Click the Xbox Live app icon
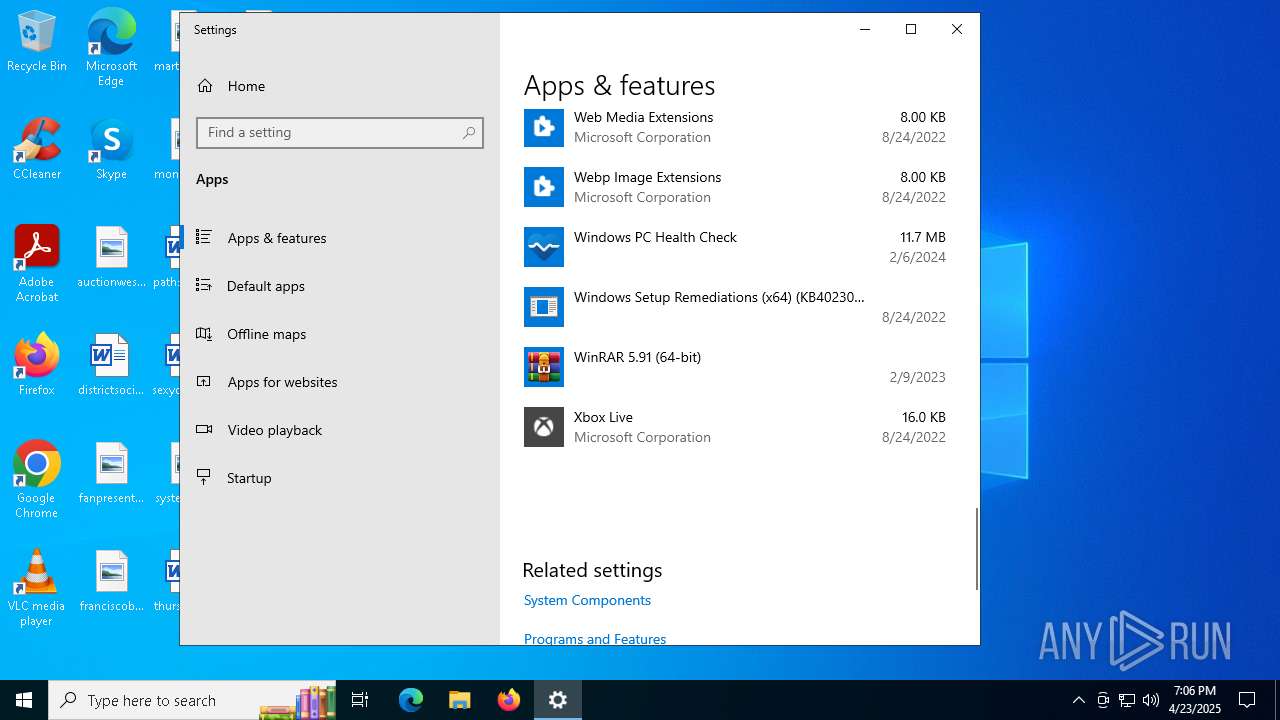 click(544, 427)
